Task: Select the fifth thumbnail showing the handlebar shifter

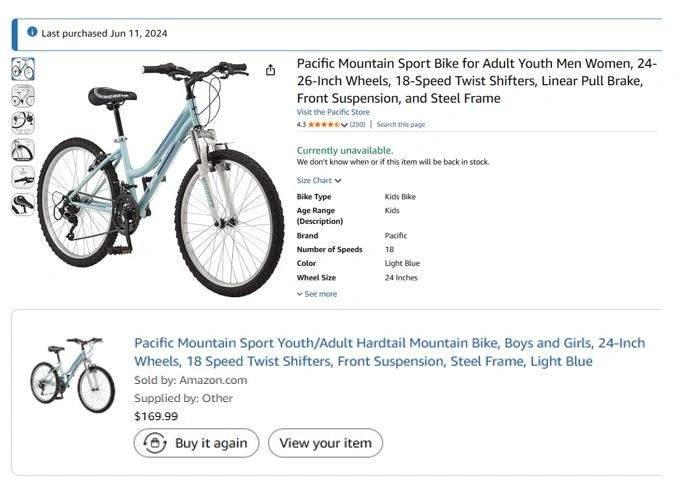Action: tap(23, 177)
